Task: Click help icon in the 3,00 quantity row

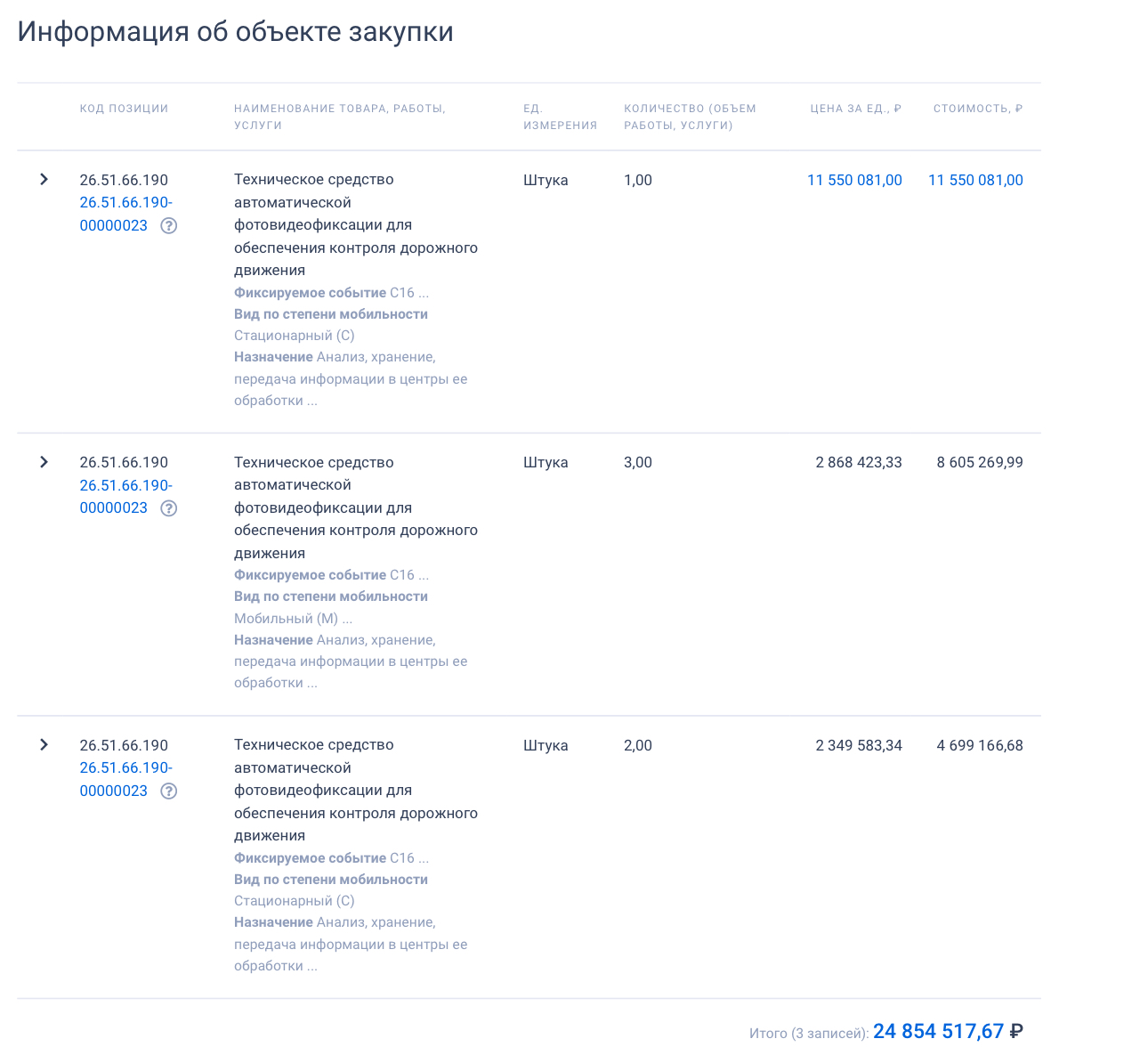Action: [168, 508]
